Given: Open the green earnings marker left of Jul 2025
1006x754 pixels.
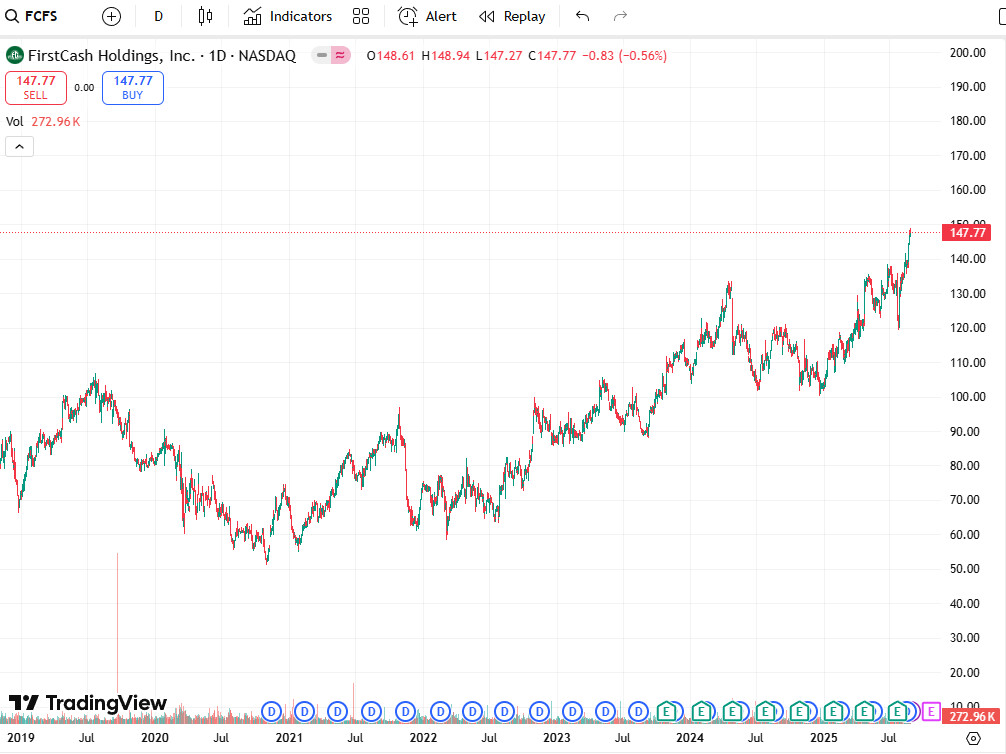Looking at the screenshot, I should (865, 712).
